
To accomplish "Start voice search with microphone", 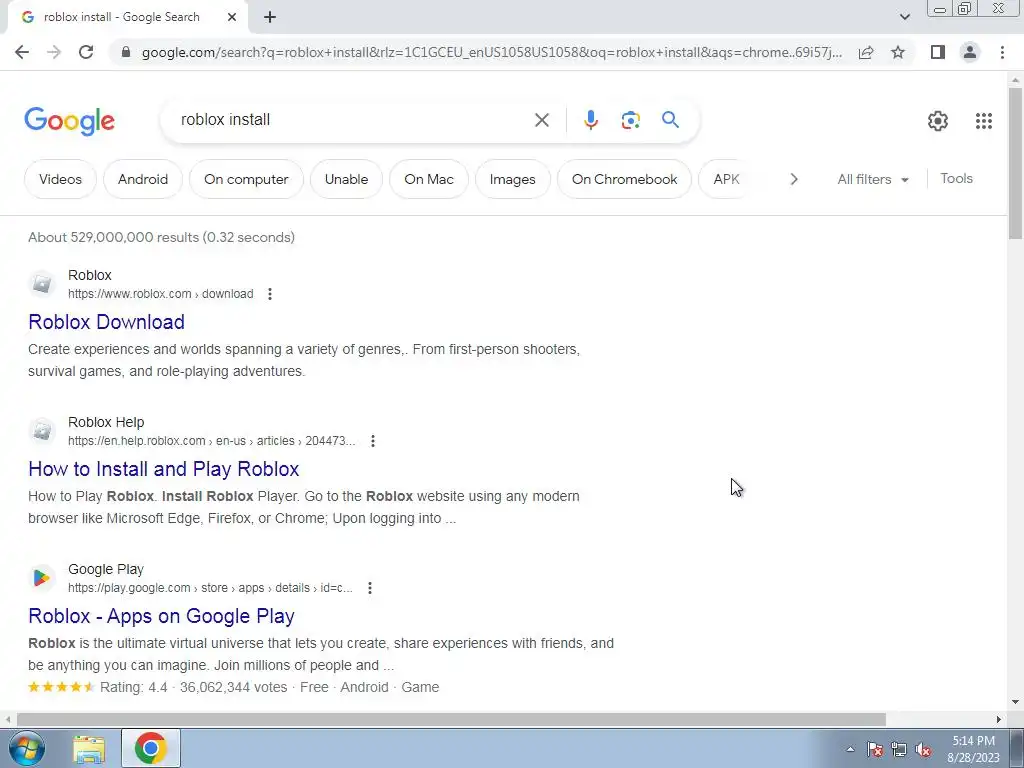I will click(590, 120).
